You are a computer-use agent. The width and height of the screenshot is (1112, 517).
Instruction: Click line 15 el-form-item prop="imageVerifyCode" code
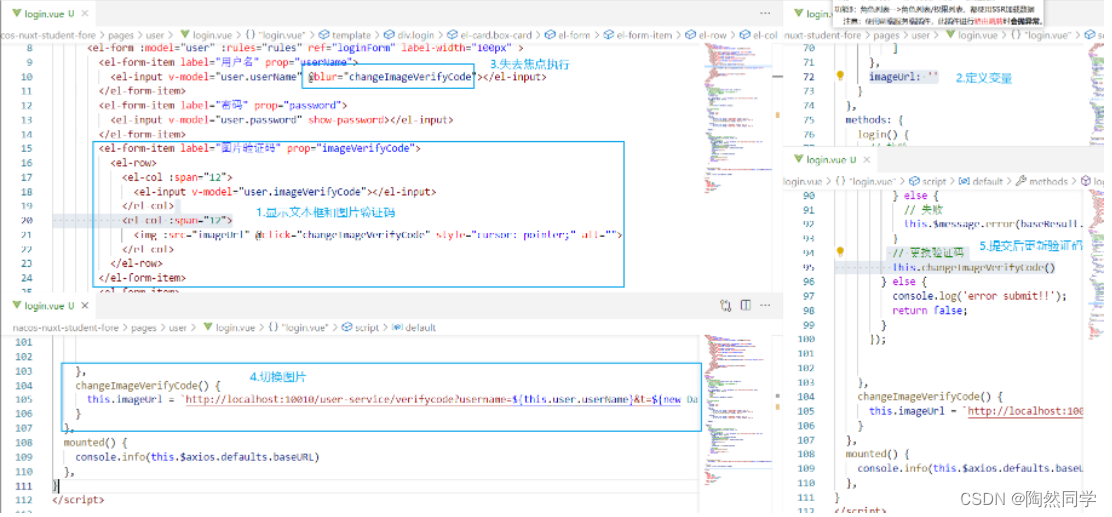point(260,148)
